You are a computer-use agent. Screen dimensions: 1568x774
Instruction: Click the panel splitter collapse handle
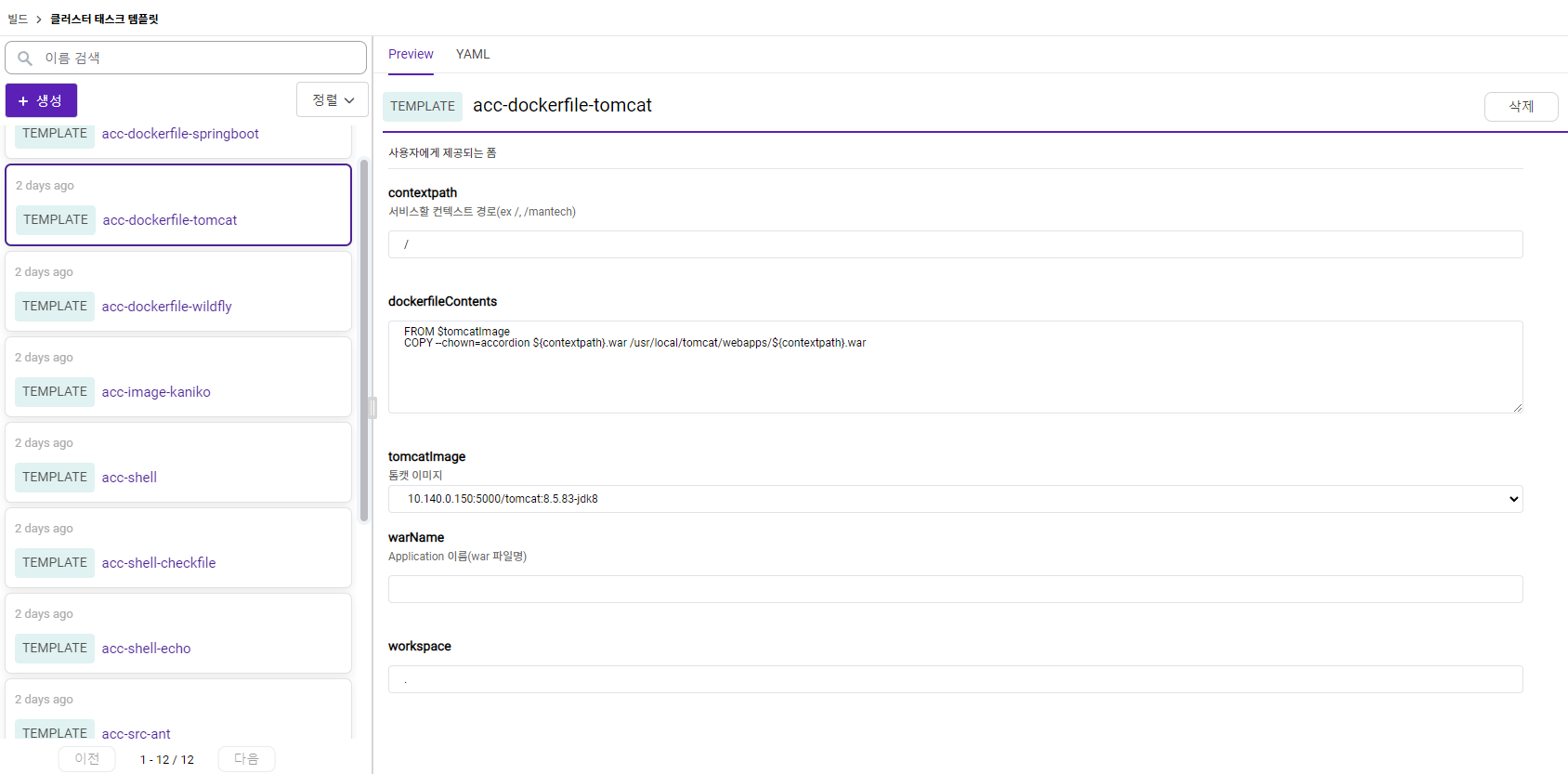(372, 408)
